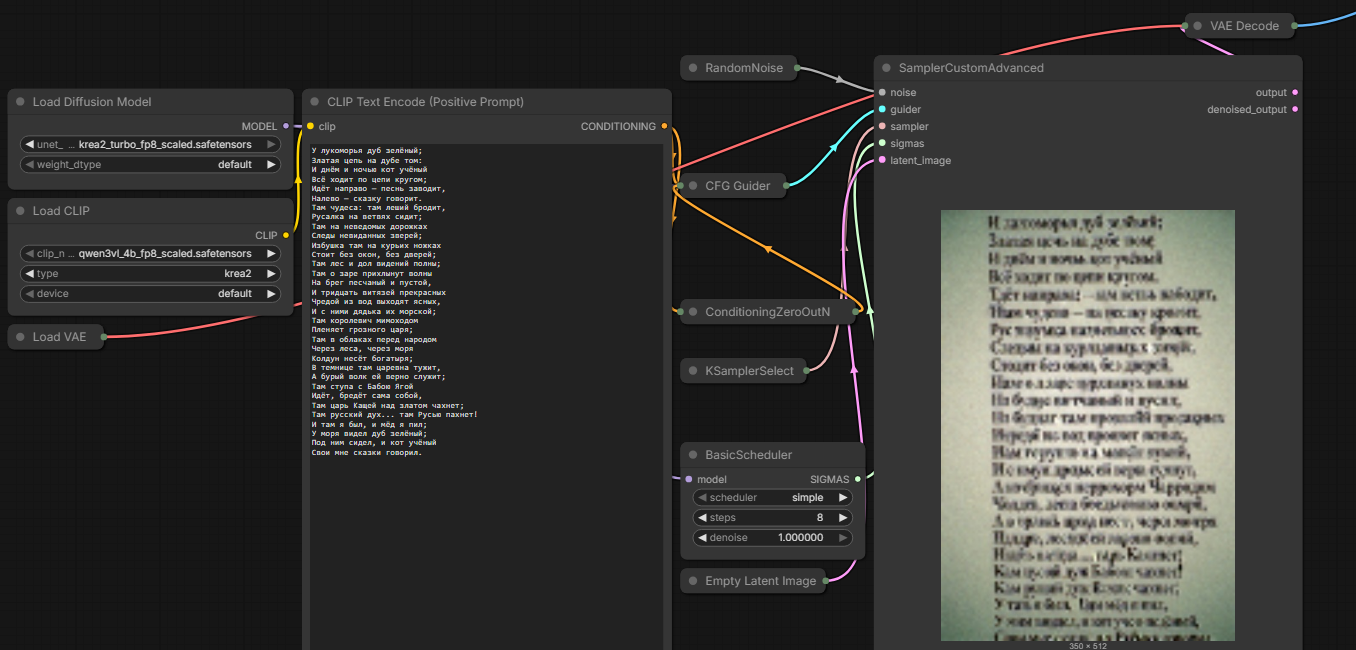Click the ConditioningZeroOut node's title dot
Image resolution: width=1356 pixels, height=650 pixels.
click(x=693, y=312)
